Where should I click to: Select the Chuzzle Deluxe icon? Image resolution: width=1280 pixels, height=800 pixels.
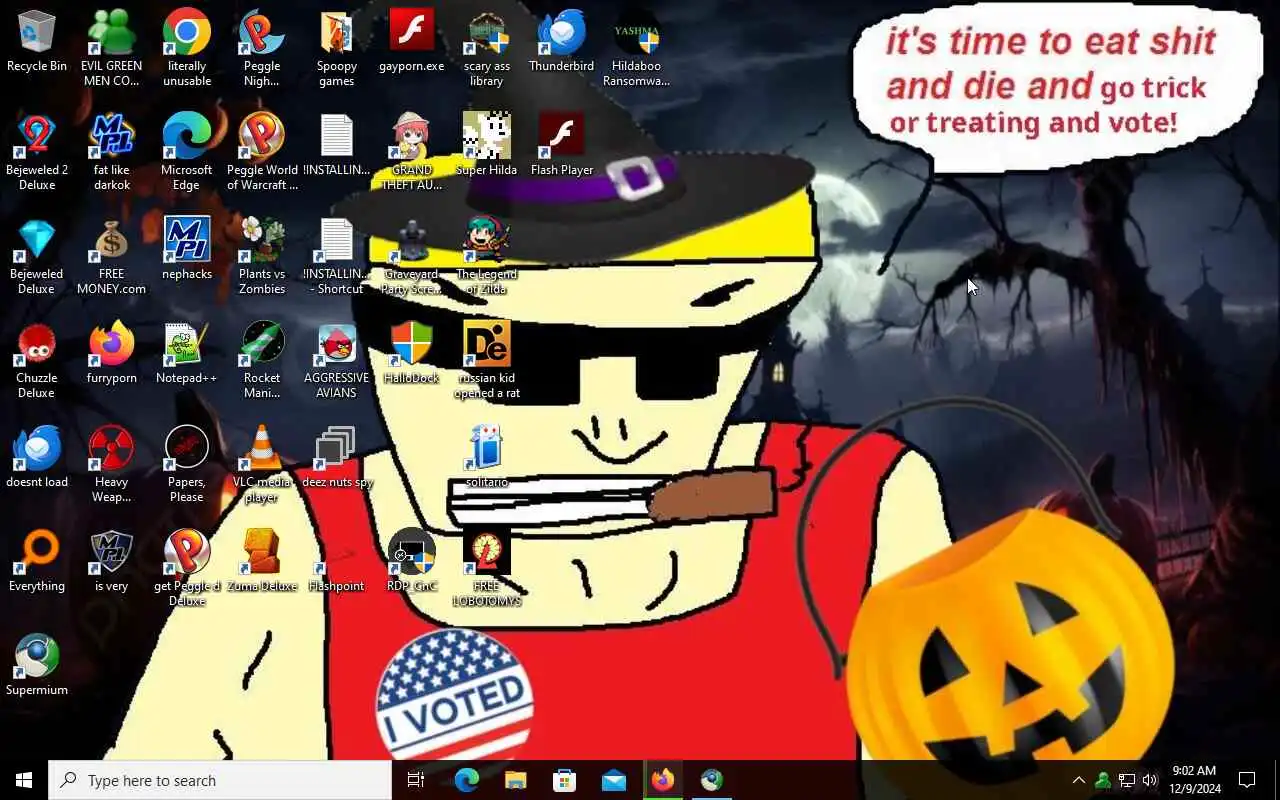(37, 360)
